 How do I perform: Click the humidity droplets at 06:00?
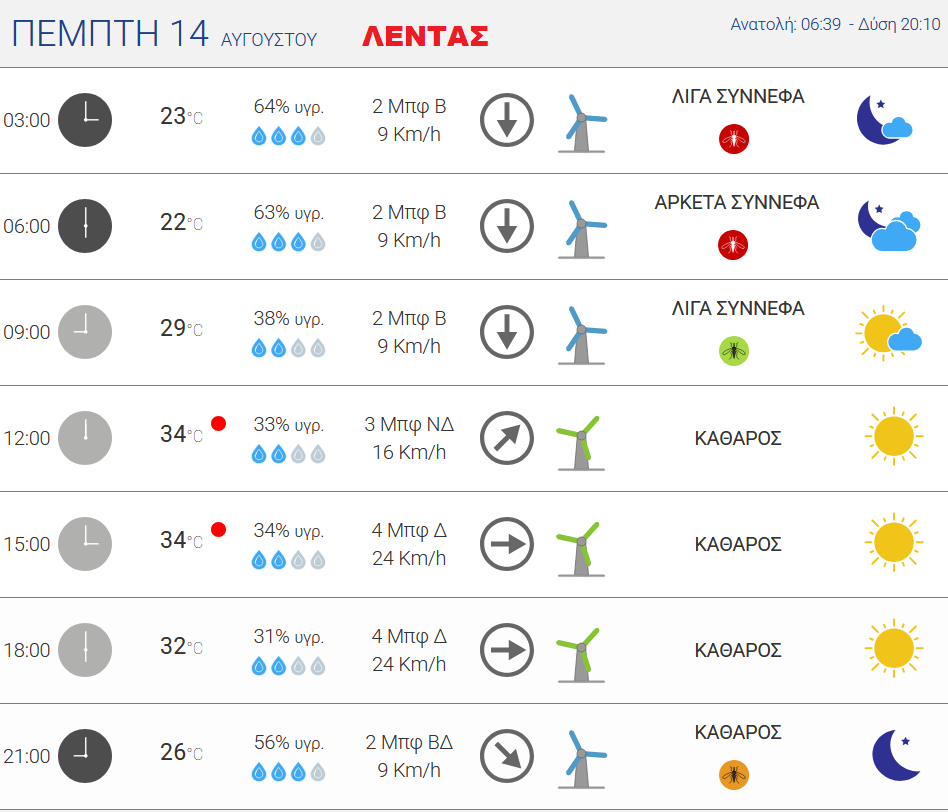tap(288, 242)
